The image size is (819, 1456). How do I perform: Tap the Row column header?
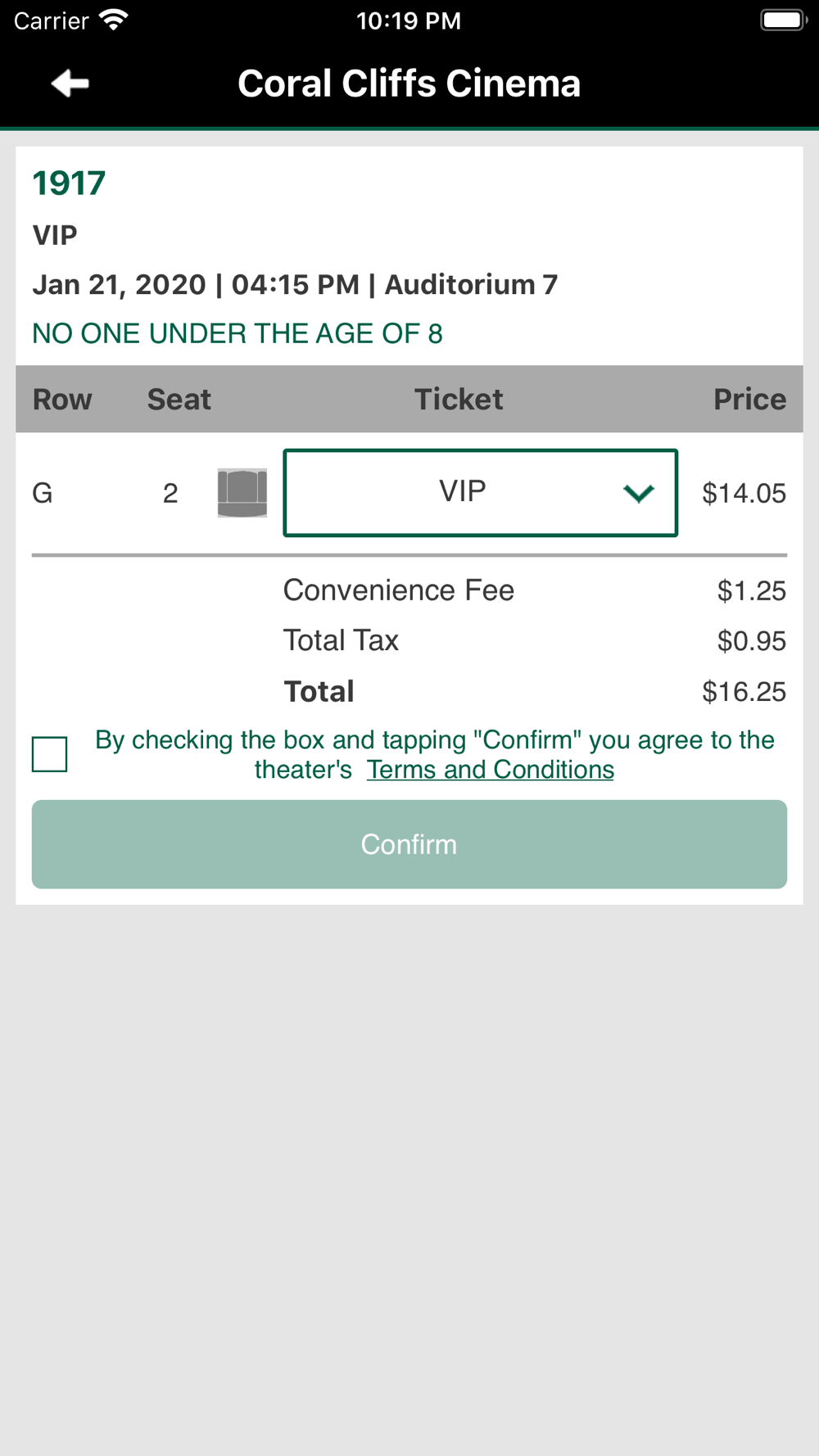pos(62,400)
